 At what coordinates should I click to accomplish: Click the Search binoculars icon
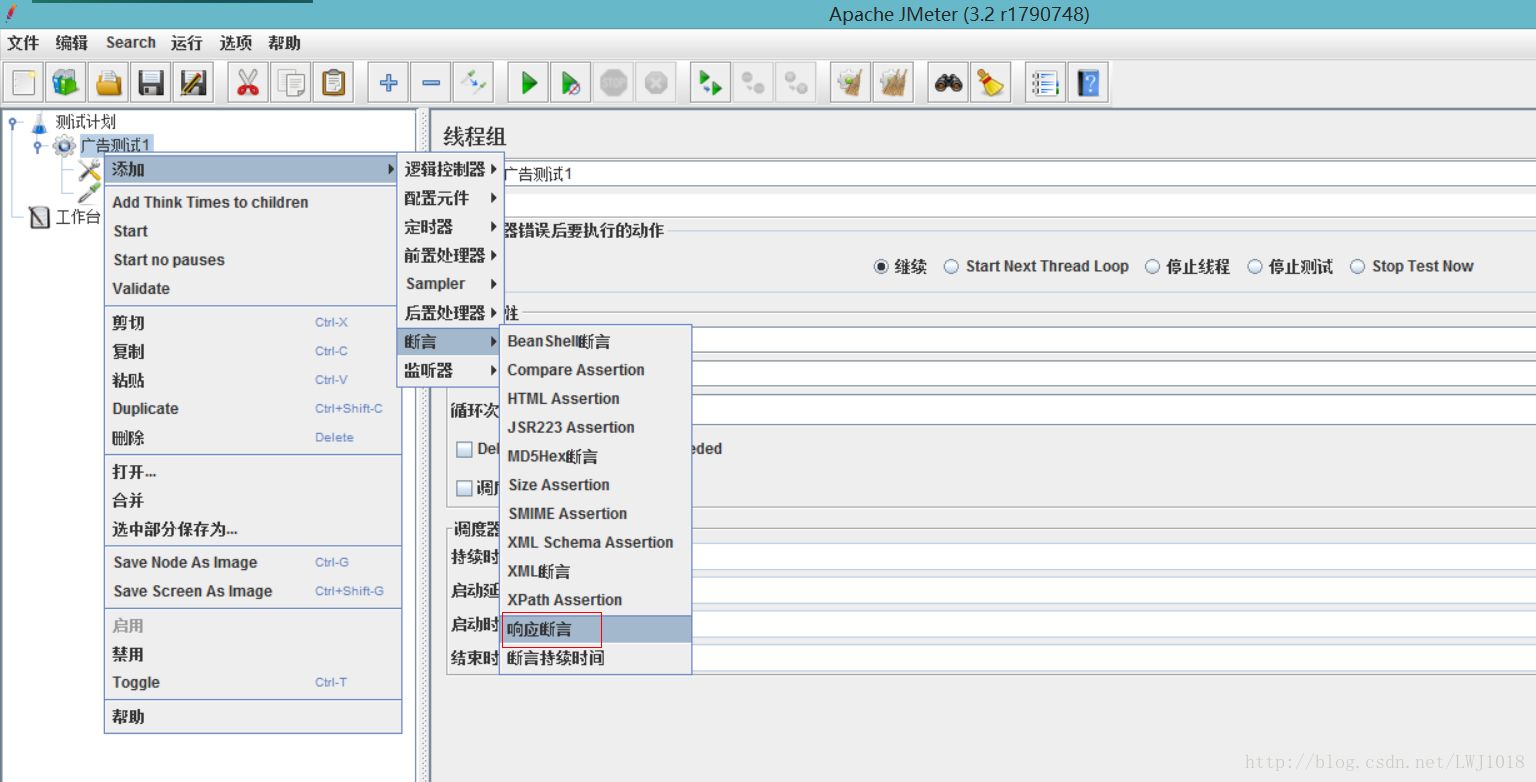point(948,82)
